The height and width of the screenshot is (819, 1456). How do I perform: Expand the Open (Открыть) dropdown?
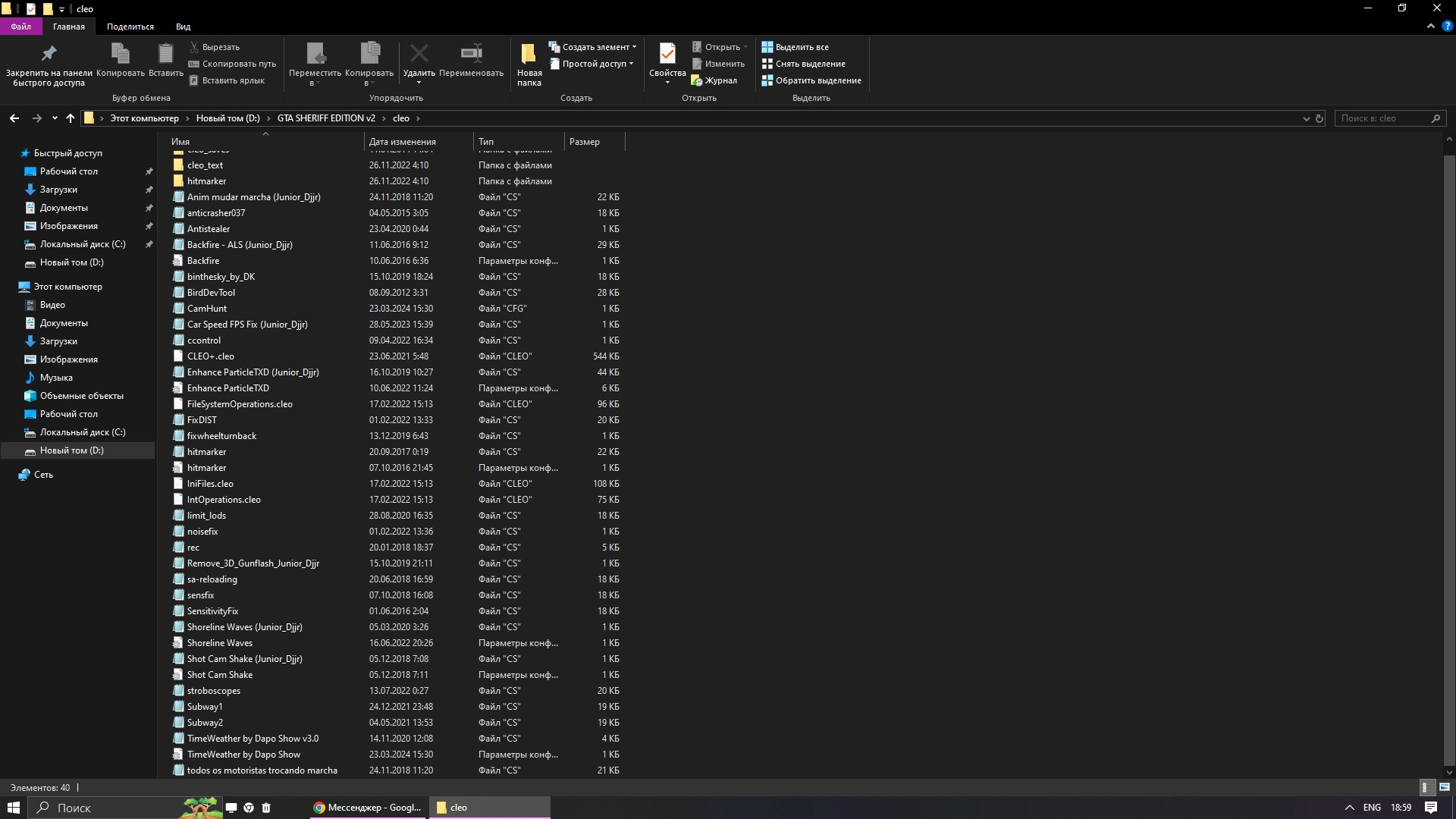745,47
